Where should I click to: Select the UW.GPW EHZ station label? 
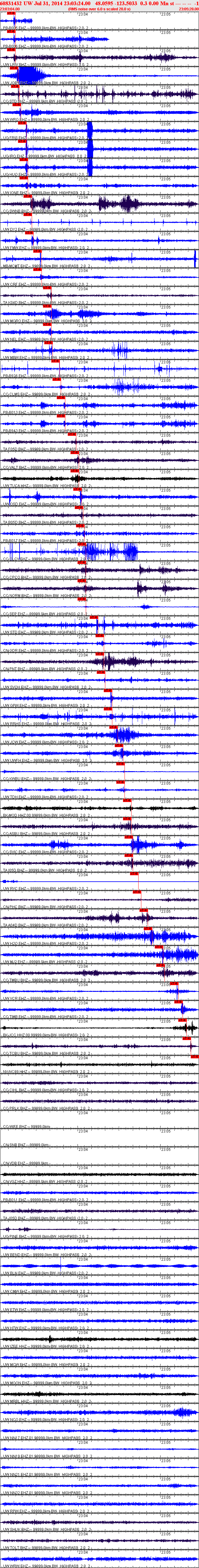(46, 706)
